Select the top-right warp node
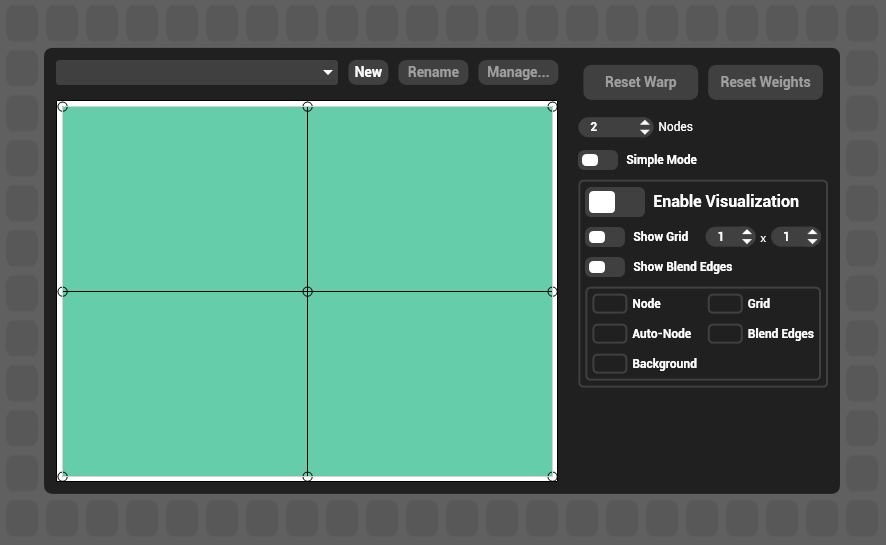The width and height of the screenshot is (886, 545). (x=552, y=107)
